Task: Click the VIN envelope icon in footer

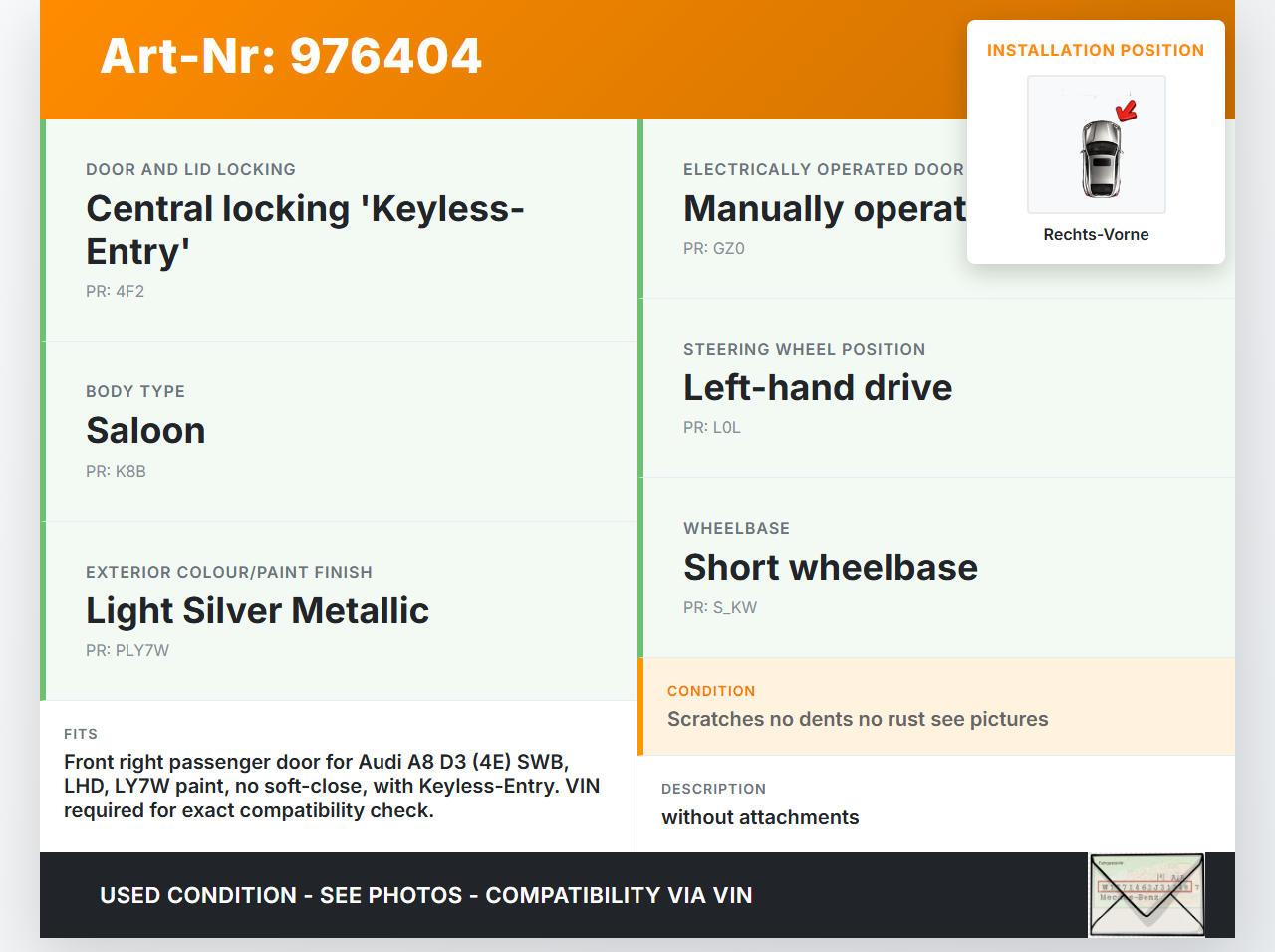Action: (x=1147, y=894)
